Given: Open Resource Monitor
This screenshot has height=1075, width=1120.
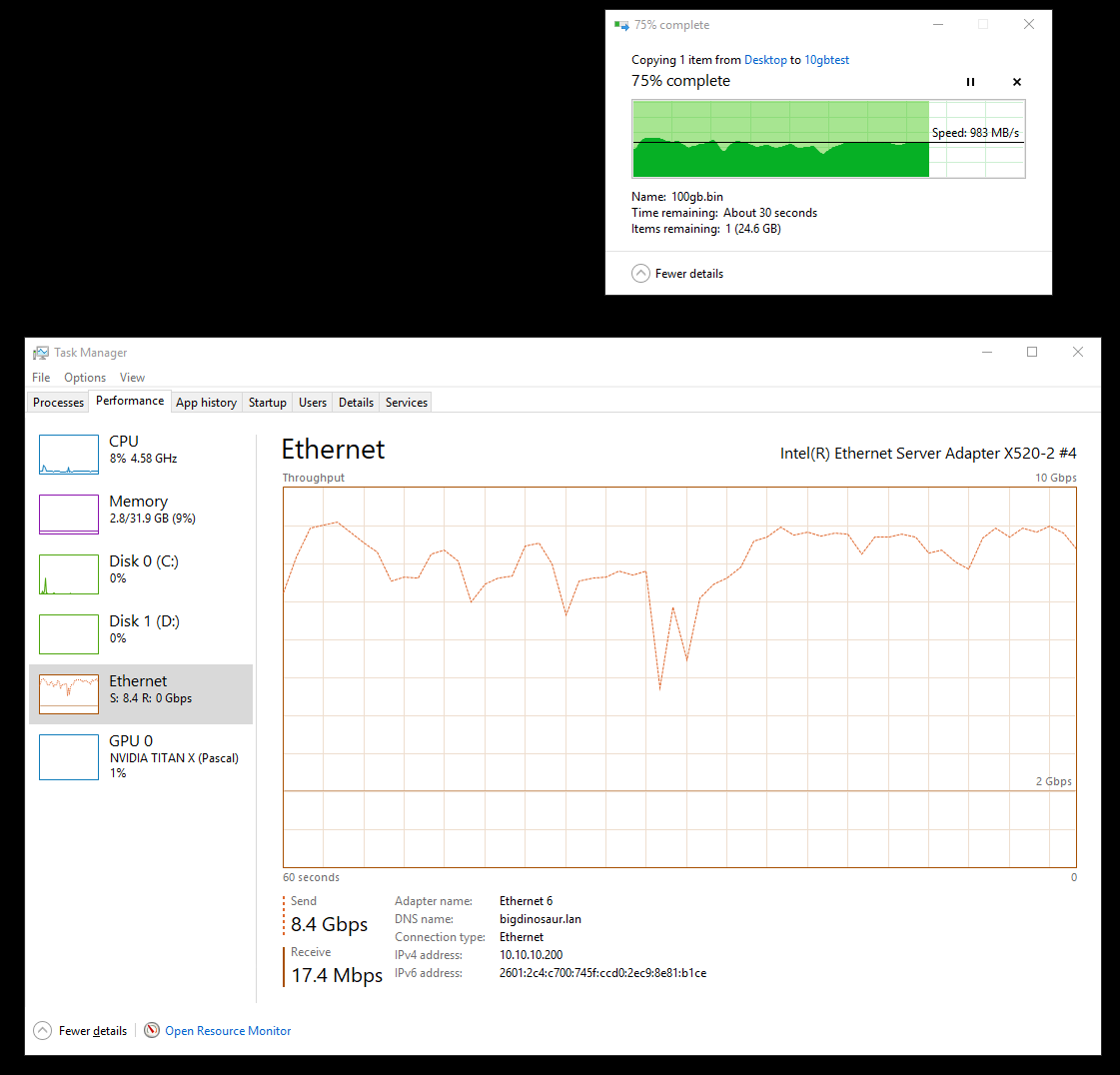Looking at the screenshot, I should tap(228, 1031).
